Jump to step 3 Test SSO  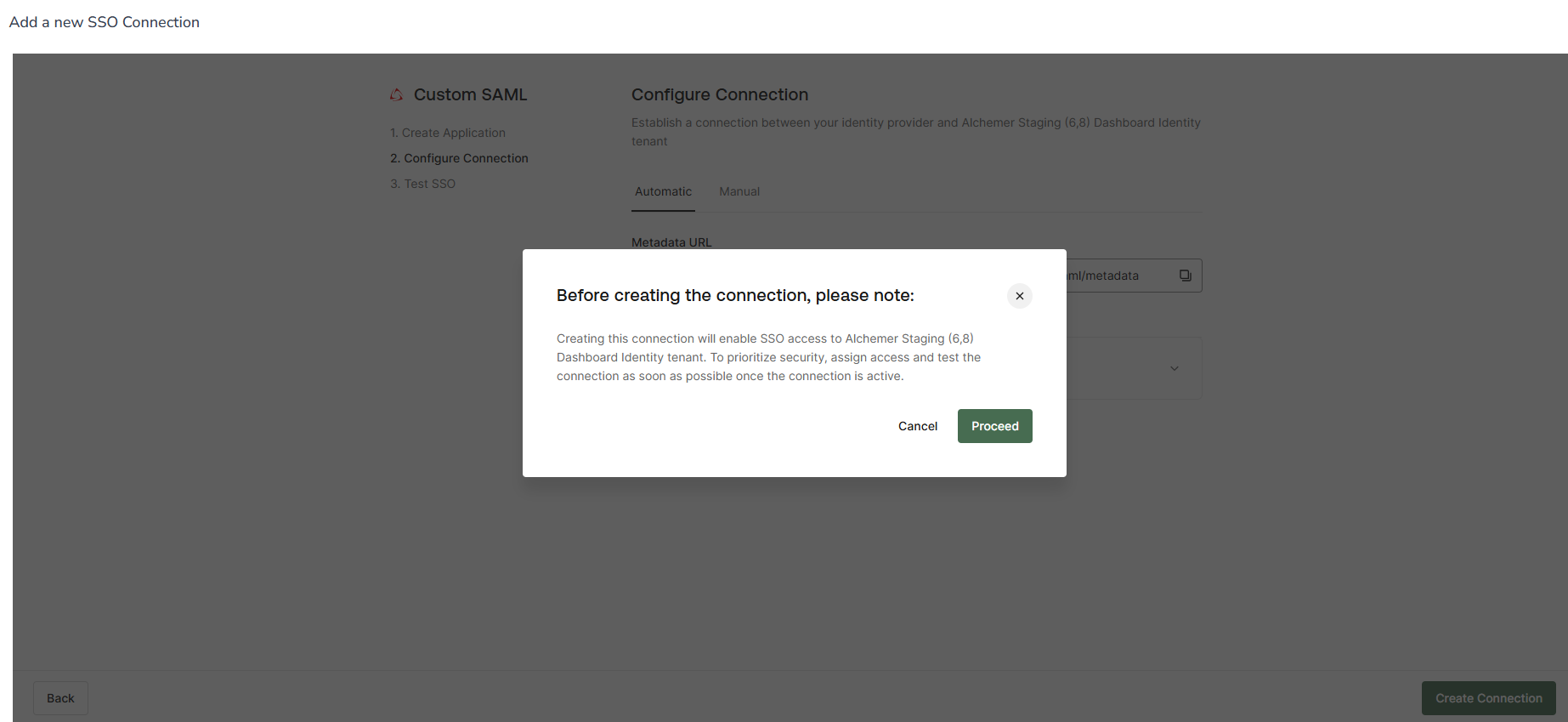pyautogui.click(x=422, y=184)
